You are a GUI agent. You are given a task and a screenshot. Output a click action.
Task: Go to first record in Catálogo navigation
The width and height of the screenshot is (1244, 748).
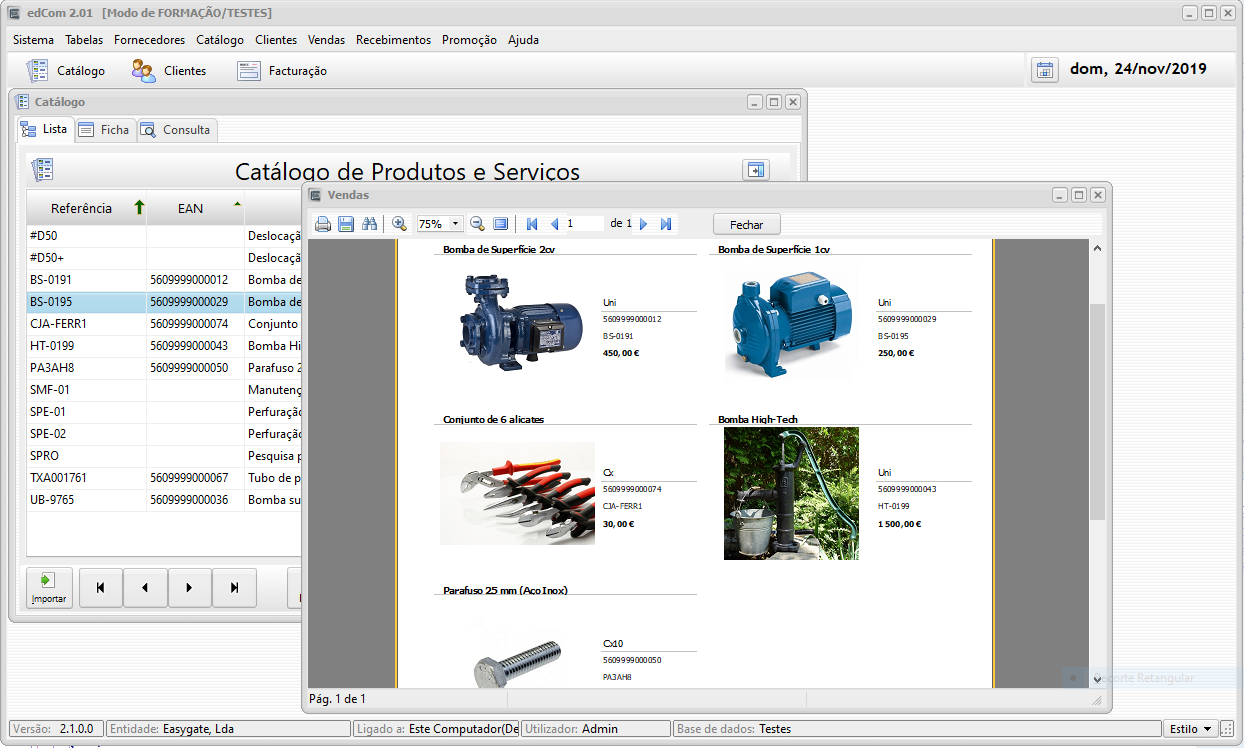click(x=100, y=588)
